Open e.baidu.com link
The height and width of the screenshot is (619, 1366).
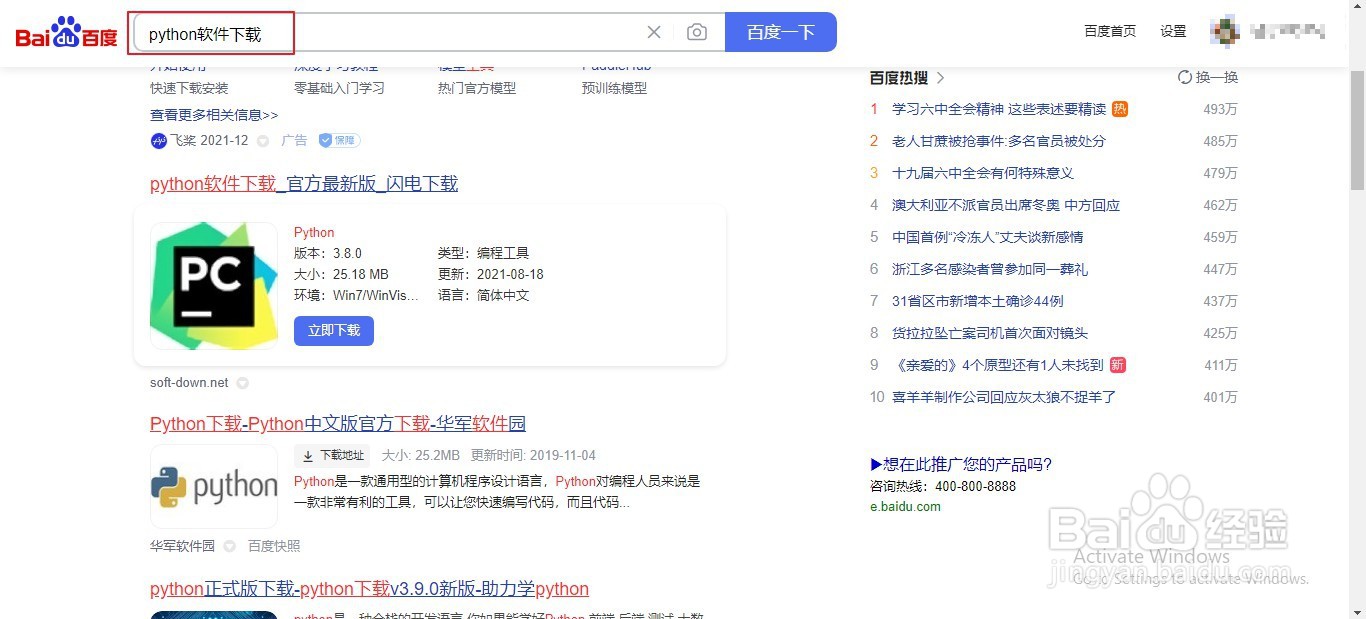pos(905,506)
